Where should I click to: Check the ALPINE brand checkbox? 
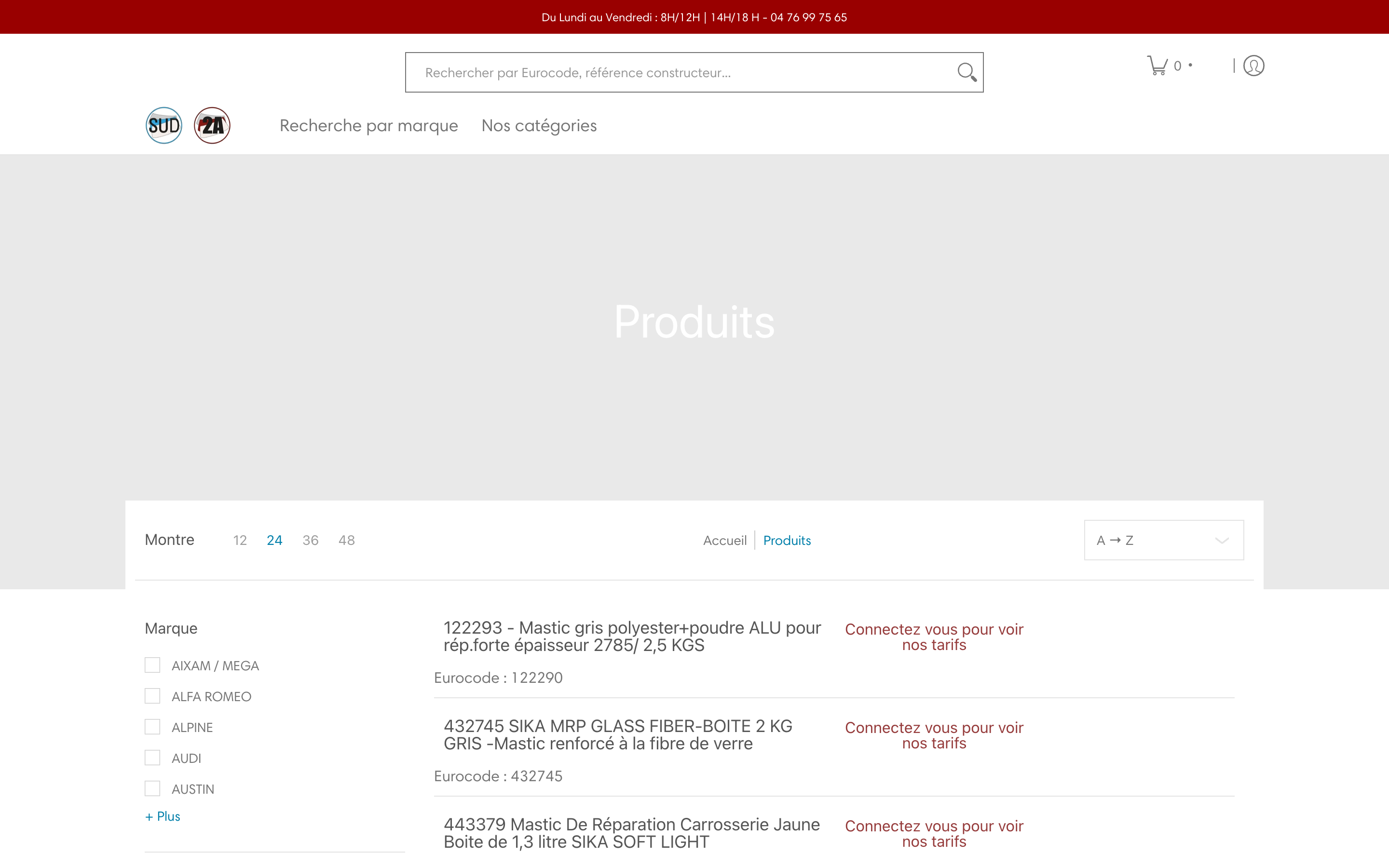pyautogui.click(x=152, y=726)
